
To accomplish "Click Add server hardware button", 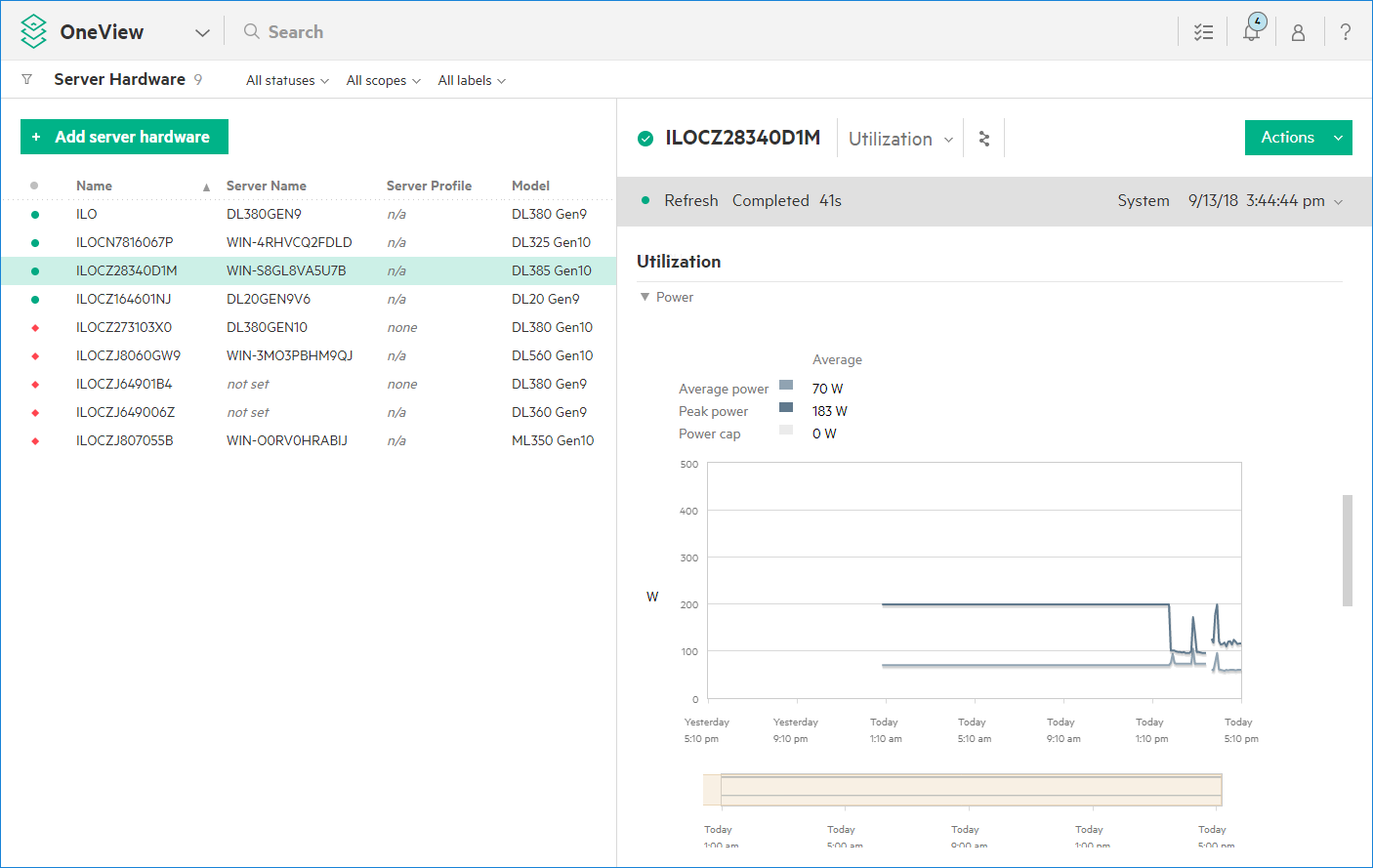I will 124,137.
